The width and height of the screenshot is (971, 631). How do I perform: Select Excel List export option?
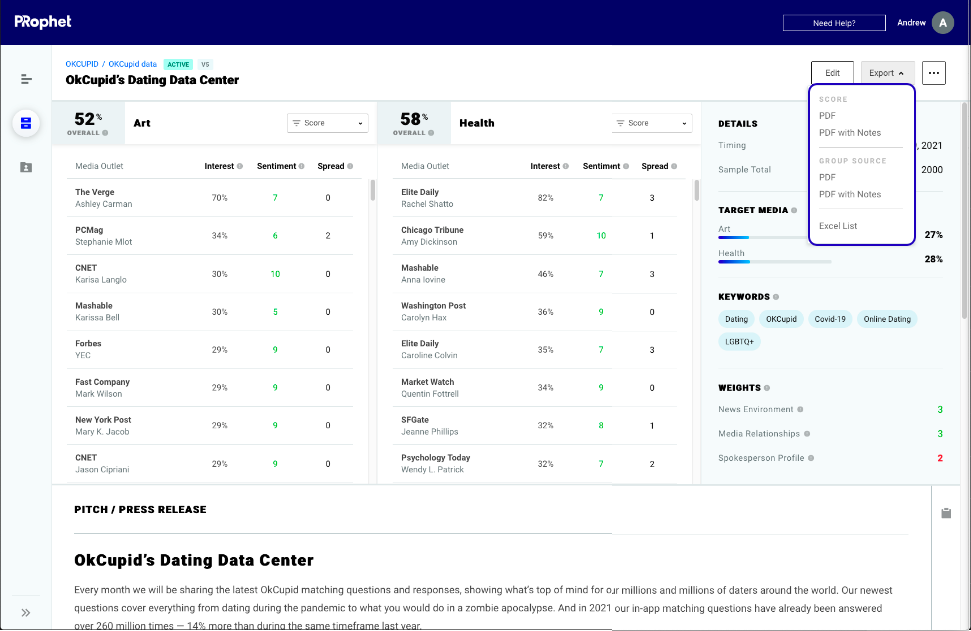click(x=838, y=226)
